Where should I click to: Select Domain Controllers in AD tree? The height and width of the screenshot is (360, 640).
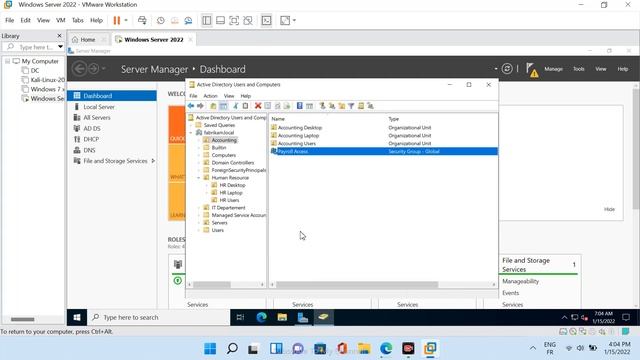click(233, 162)
